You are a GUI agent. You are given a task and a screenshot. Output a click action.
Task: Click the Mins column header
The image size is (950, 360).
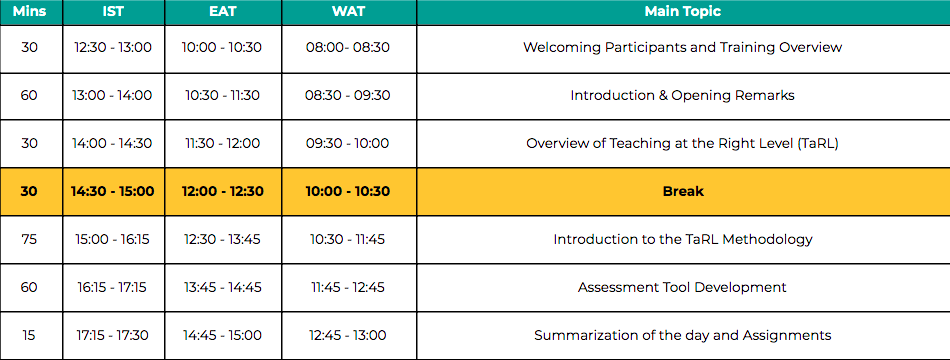tap(31, 12)
